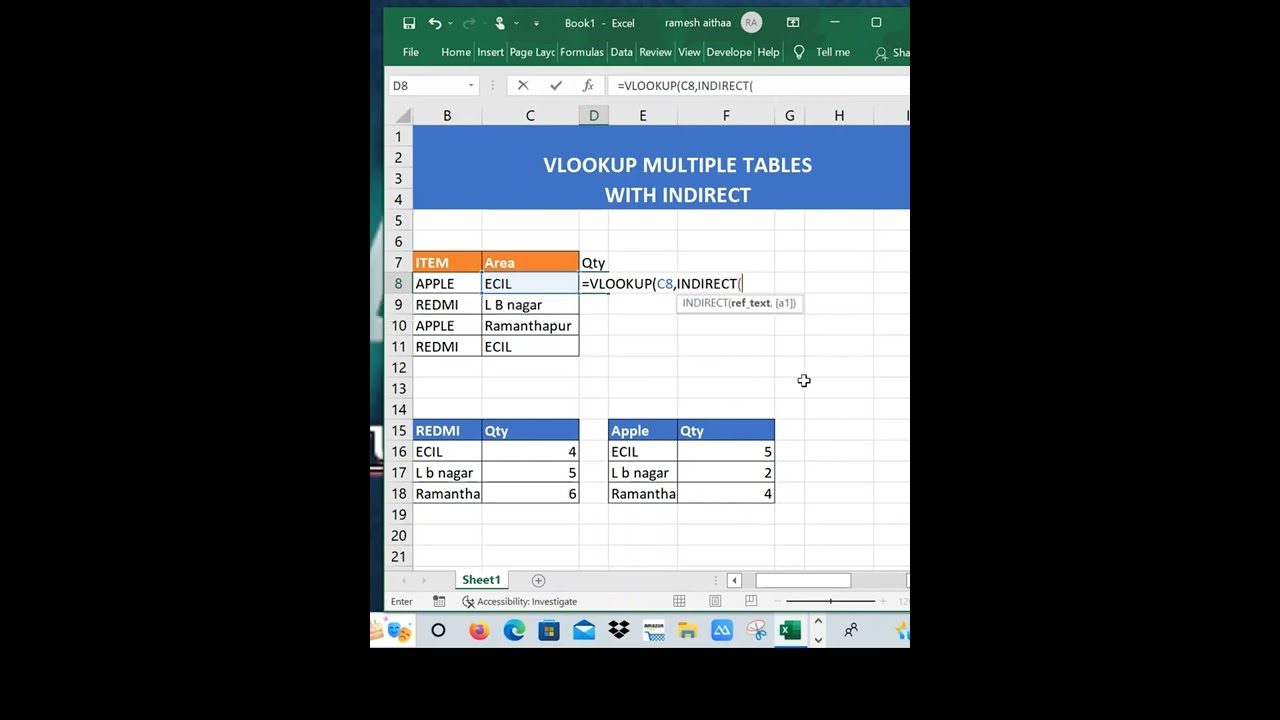
Task: Open Amazon shortcut on the taskbar
Action: (x=653, y=630)
